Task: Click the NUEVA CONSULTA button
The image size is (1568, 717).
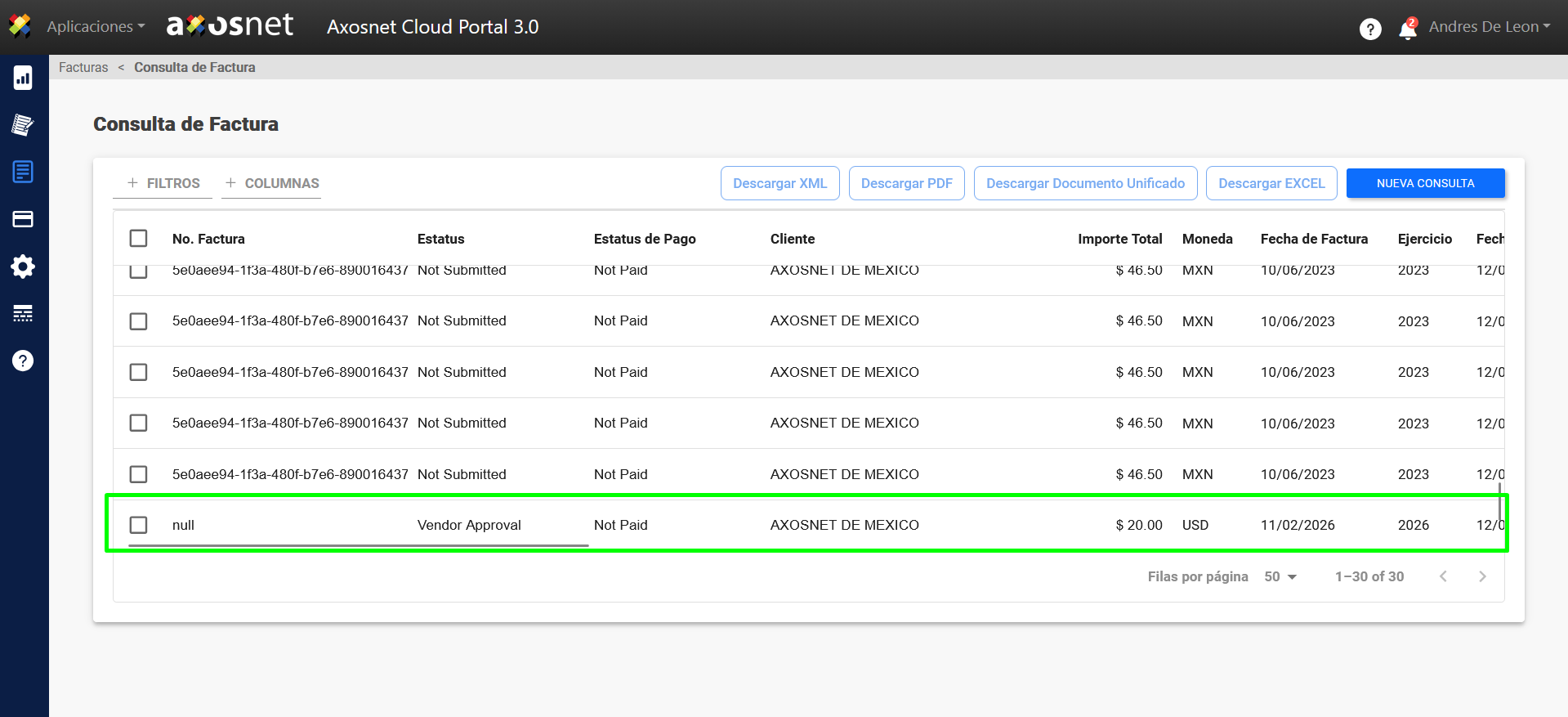Action: pyautogui.click(x=1425, y=183)
